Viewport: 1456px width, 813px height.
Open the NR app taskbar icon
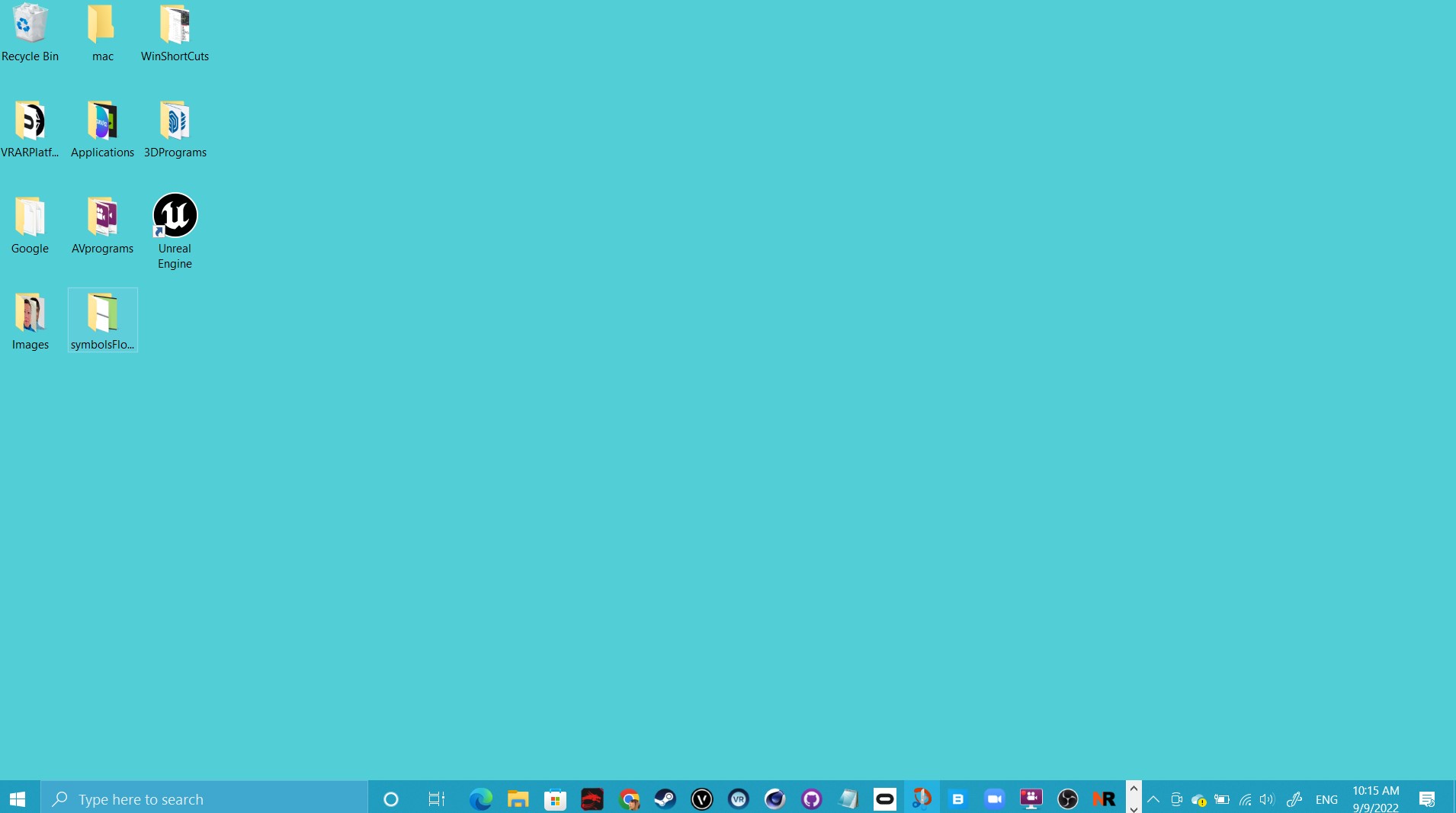1105,799
